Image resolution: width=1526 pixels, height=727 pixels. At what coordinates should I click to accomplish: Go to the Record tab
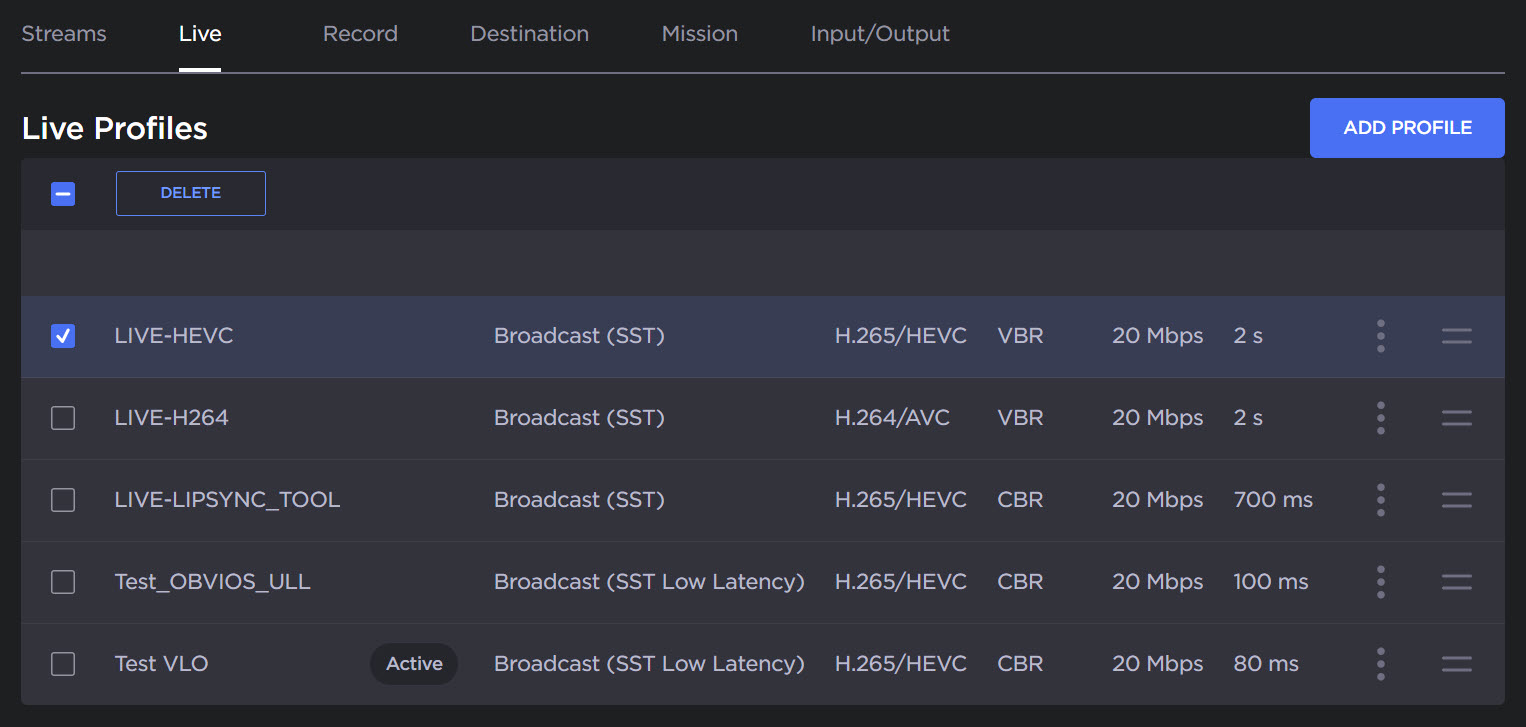pyautogui.click(x=360, y=34)
